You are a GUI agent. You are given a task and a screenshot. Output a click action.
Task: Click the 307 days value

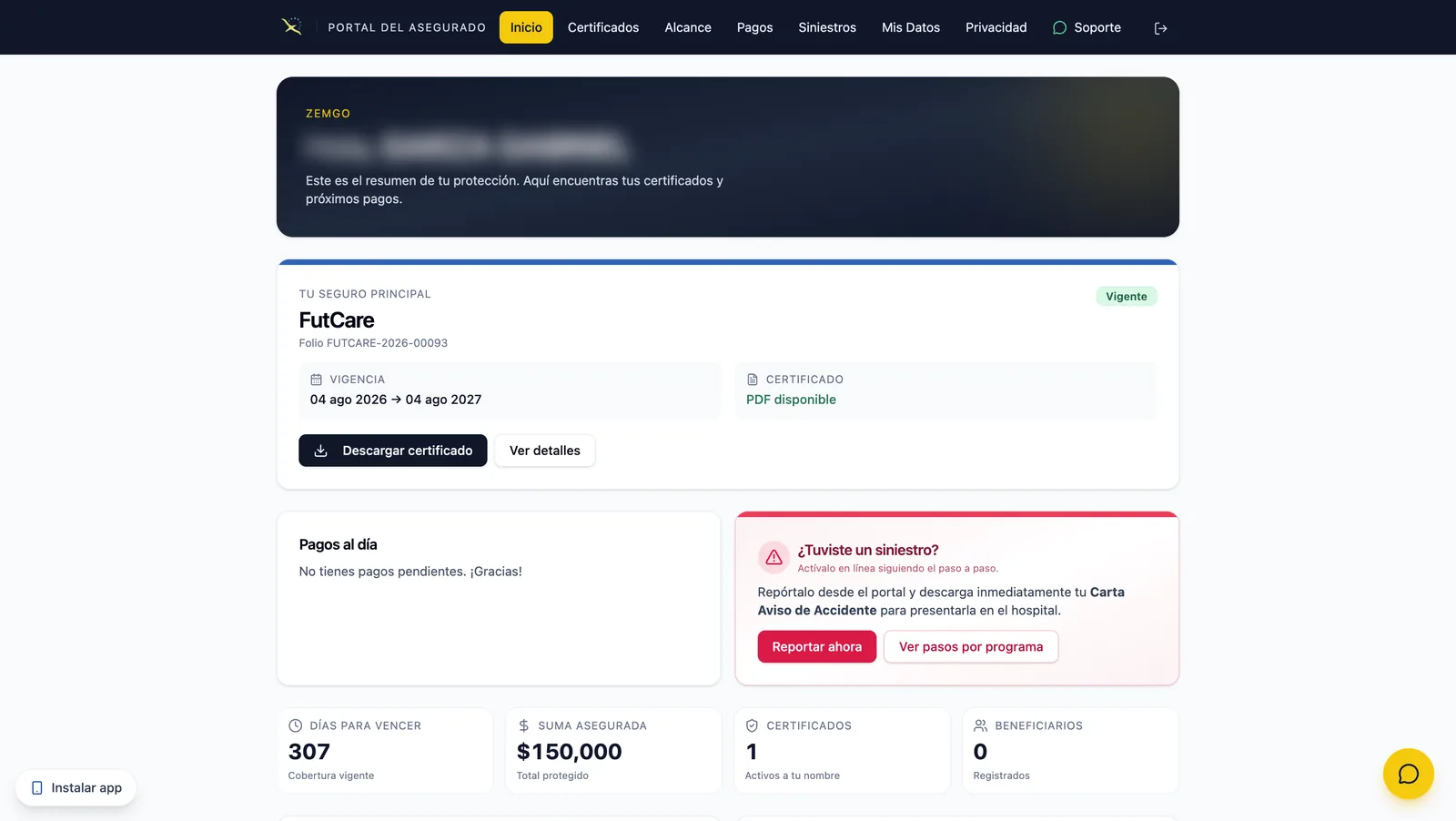309,752
